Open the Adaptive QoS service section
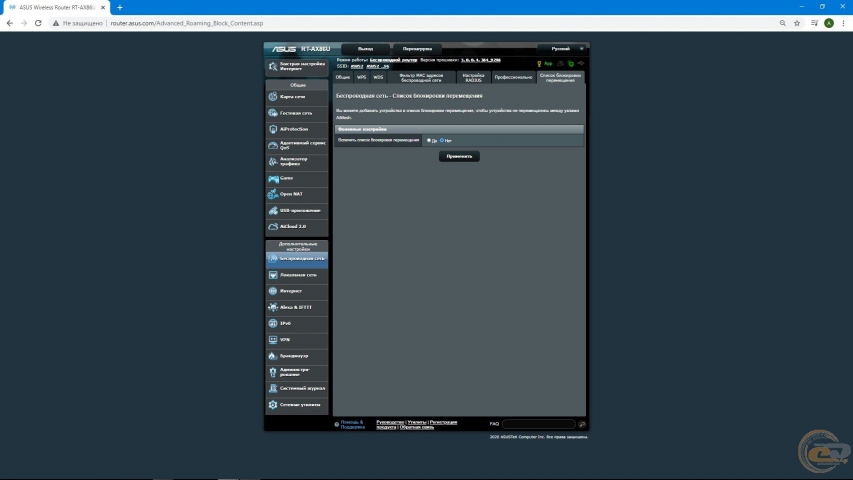Viewport: 853px width, 480px height. click(x=296, y=145)
